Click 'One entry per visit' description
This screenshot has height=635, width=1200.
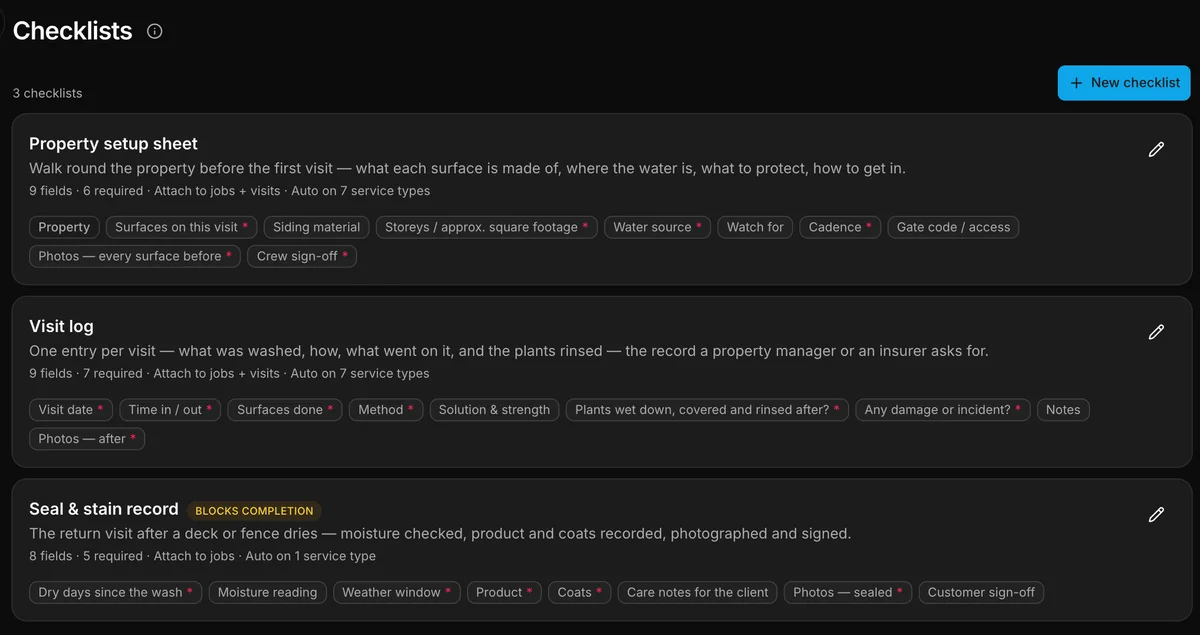pyautogui.click(x=509, y=351)
